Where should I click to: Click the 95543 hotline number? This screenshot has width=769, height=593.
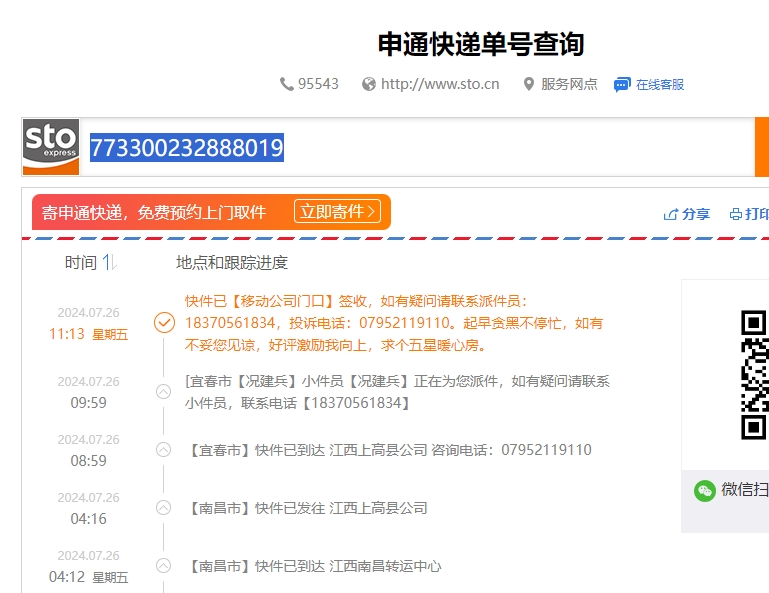318,84
